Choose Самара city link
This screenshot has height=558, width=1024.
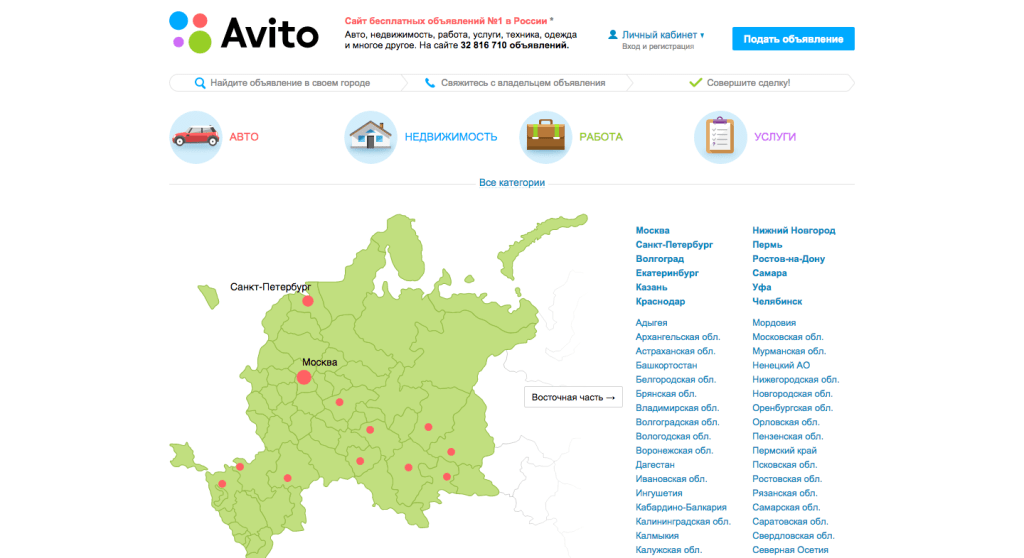coord(769,272)
